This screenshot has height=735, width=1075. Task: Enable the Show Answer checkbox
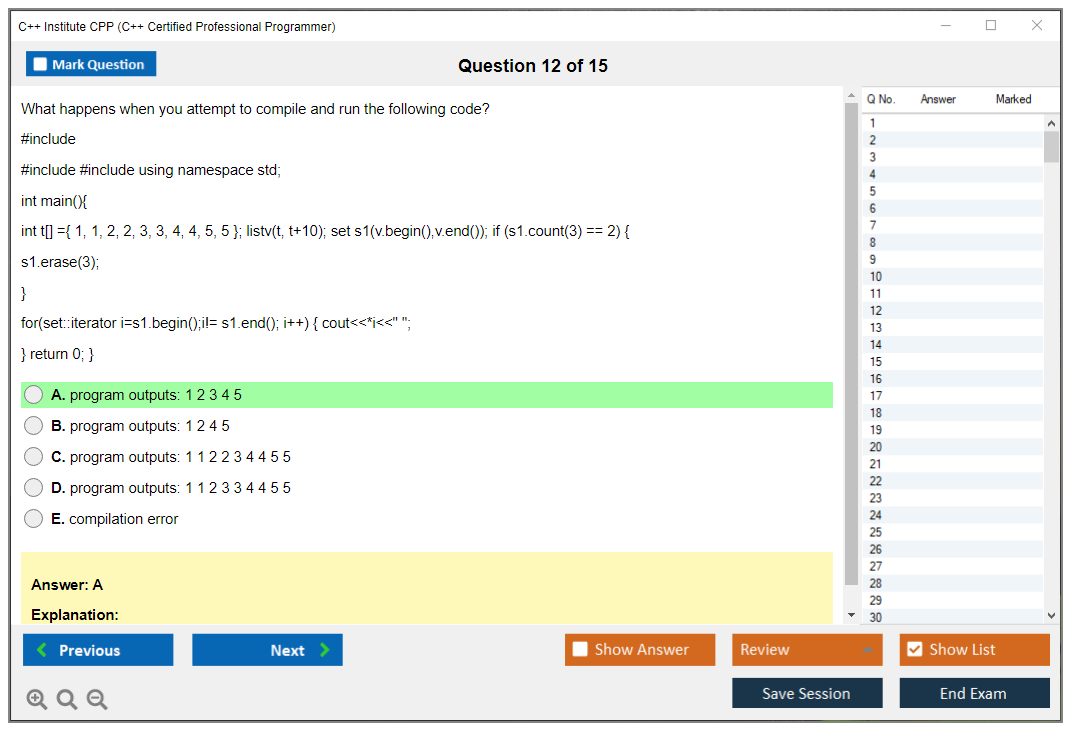(580, 650)
